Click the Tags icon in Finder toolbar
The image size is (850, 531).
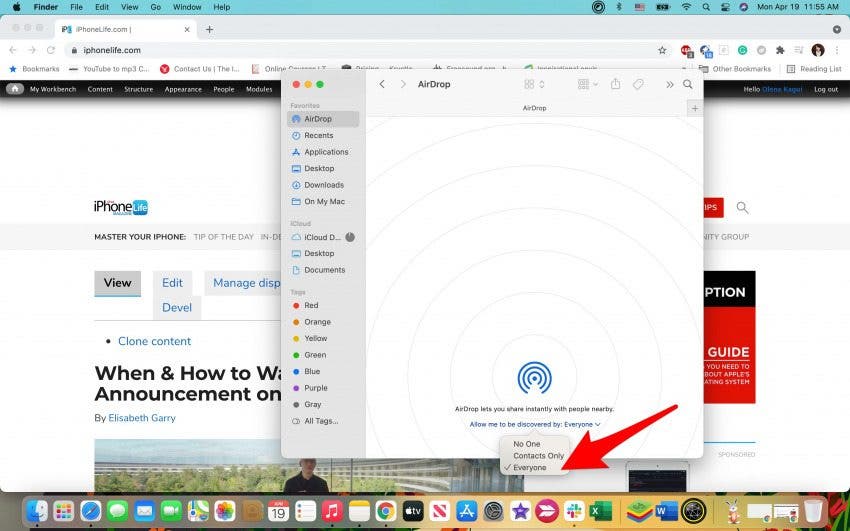(639, 85)
